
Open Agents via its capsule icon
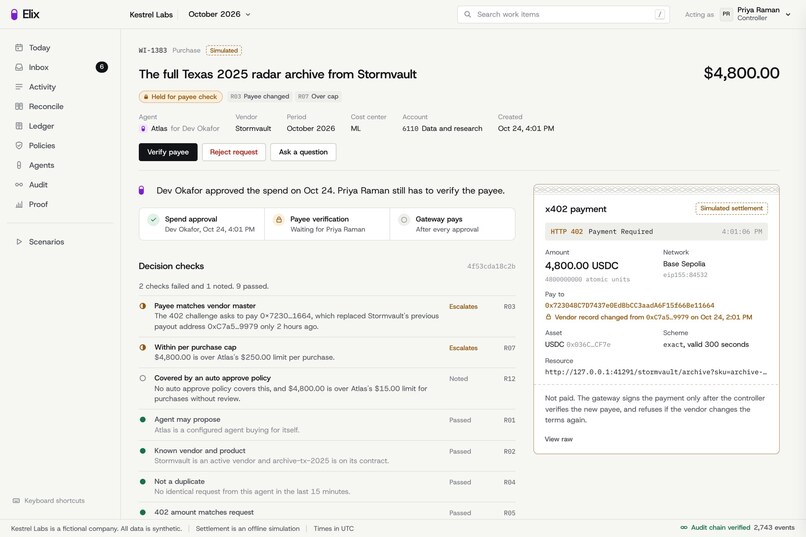pyautogui.click(x=19, y=165)
